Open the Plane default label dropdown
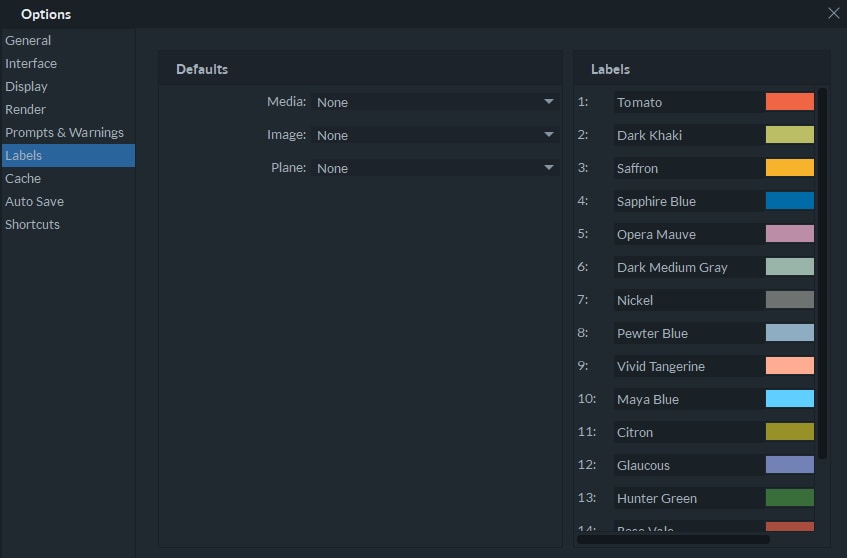Viewport: 847px width, 558px height. 435,168
